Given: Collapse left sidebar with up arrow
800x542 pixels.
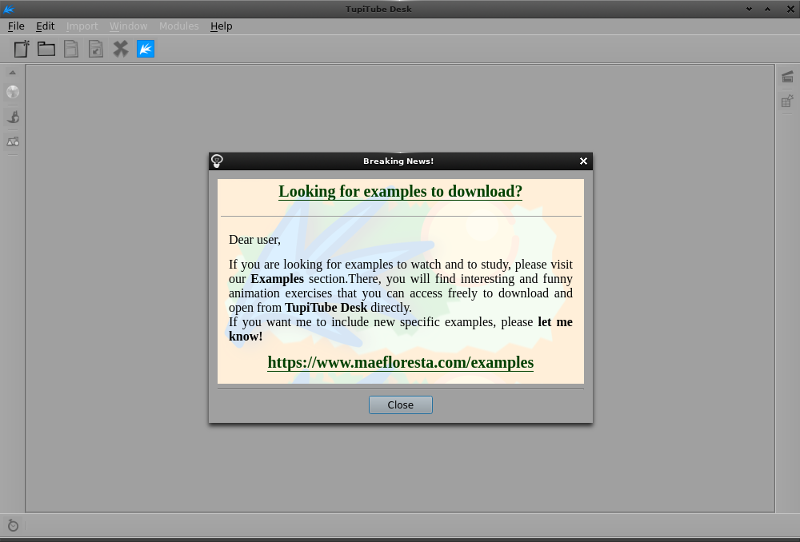Looking at the screenshot, I should [x=13, y=72].
